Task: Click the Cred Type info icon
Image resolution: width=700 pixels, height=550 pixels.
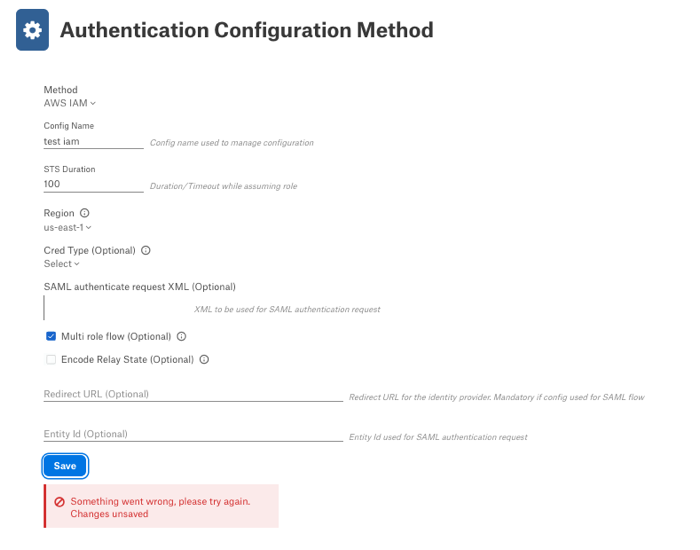Action: (x=146, y=250)
